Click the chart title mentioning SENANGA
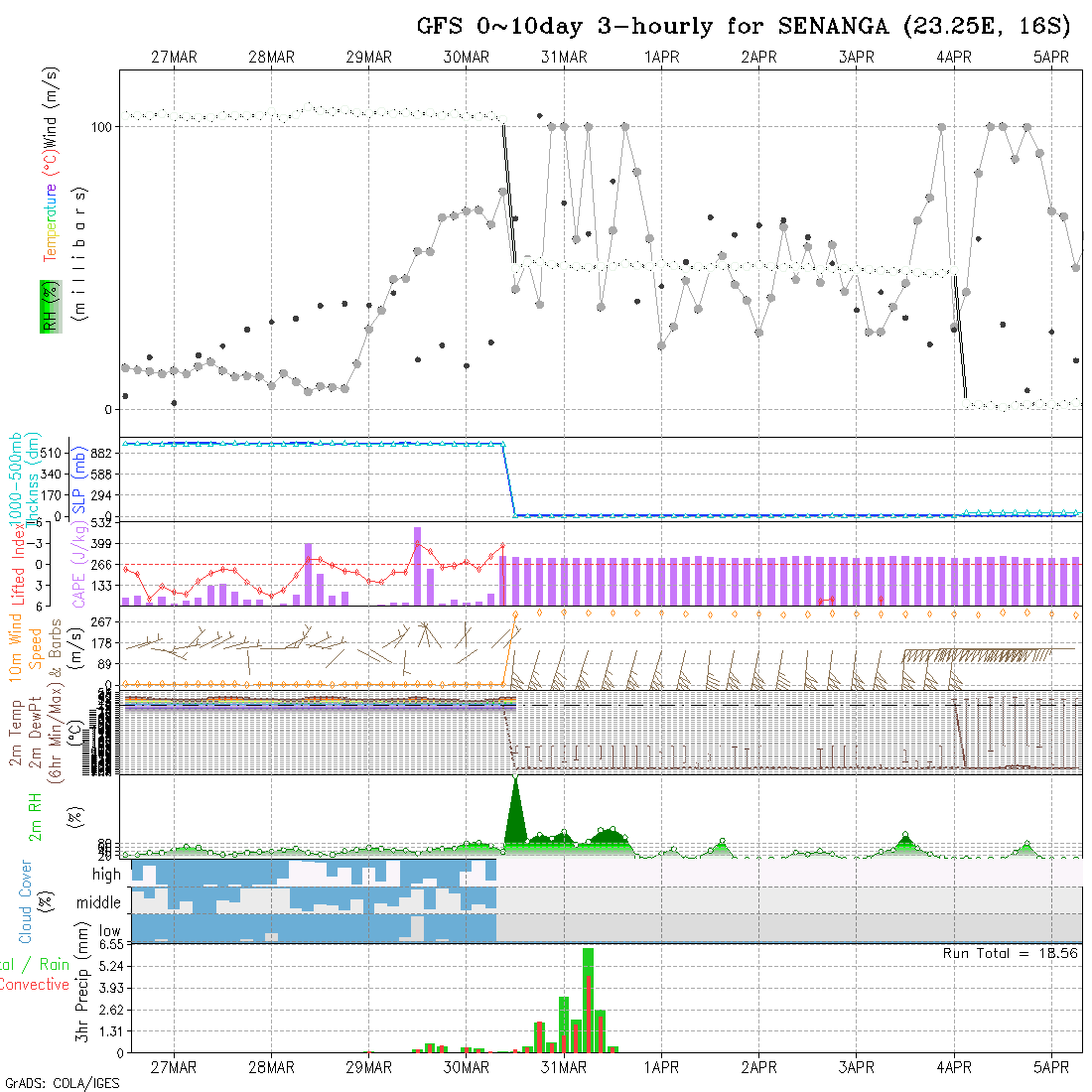Viewport: 1092px width, 1092px height. 743,26
